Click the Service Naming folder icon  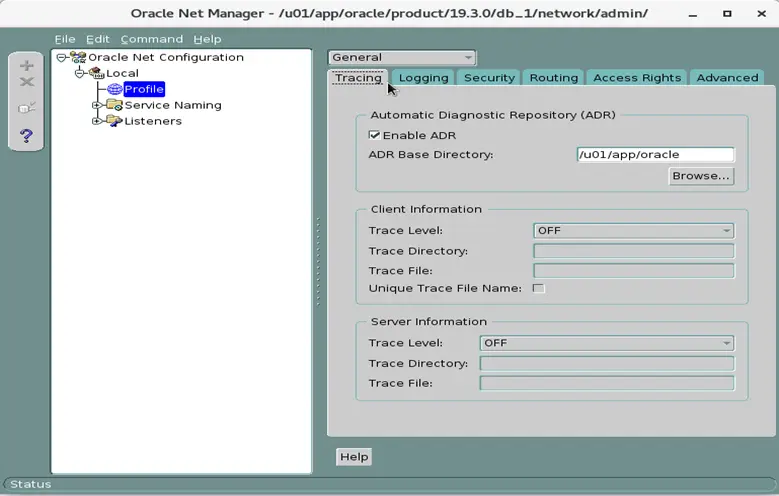[115, 105]
